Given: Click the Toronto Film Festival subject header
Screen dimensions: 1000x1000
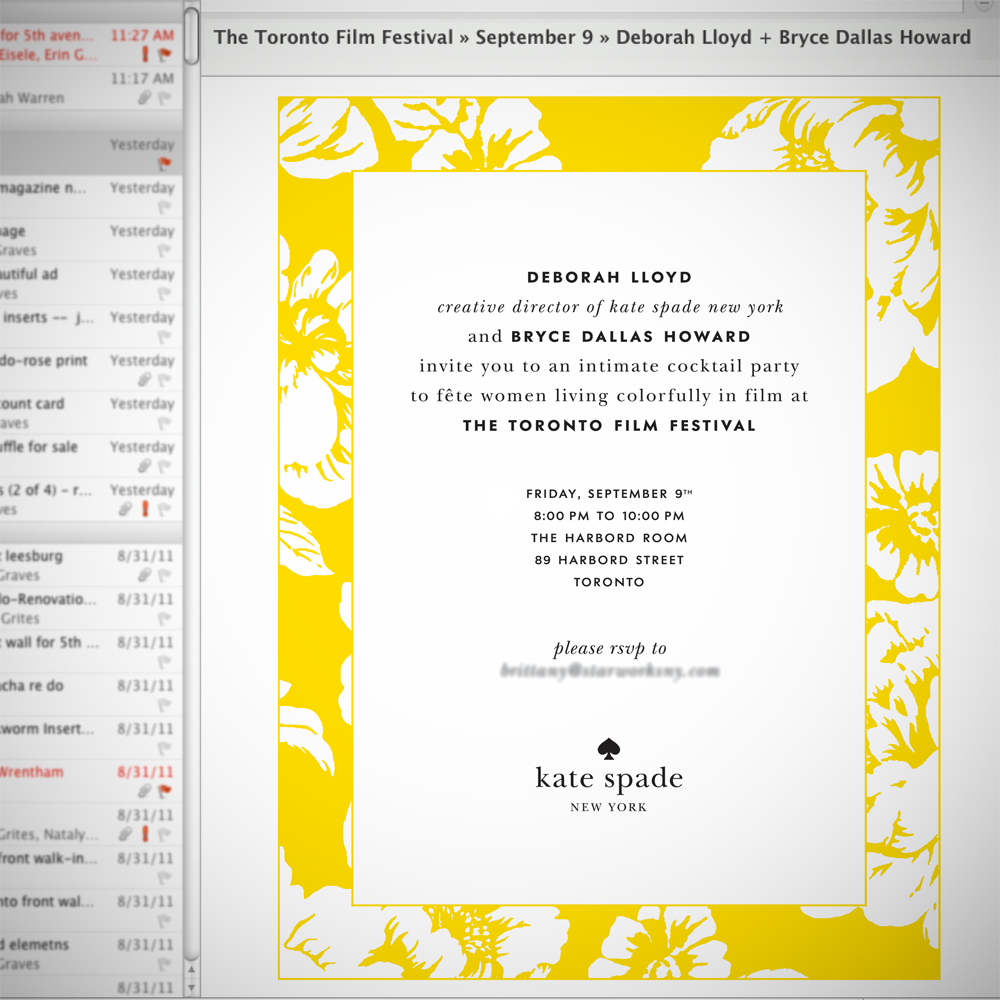Looking at the screenshot, I should [x=592, y=37].
